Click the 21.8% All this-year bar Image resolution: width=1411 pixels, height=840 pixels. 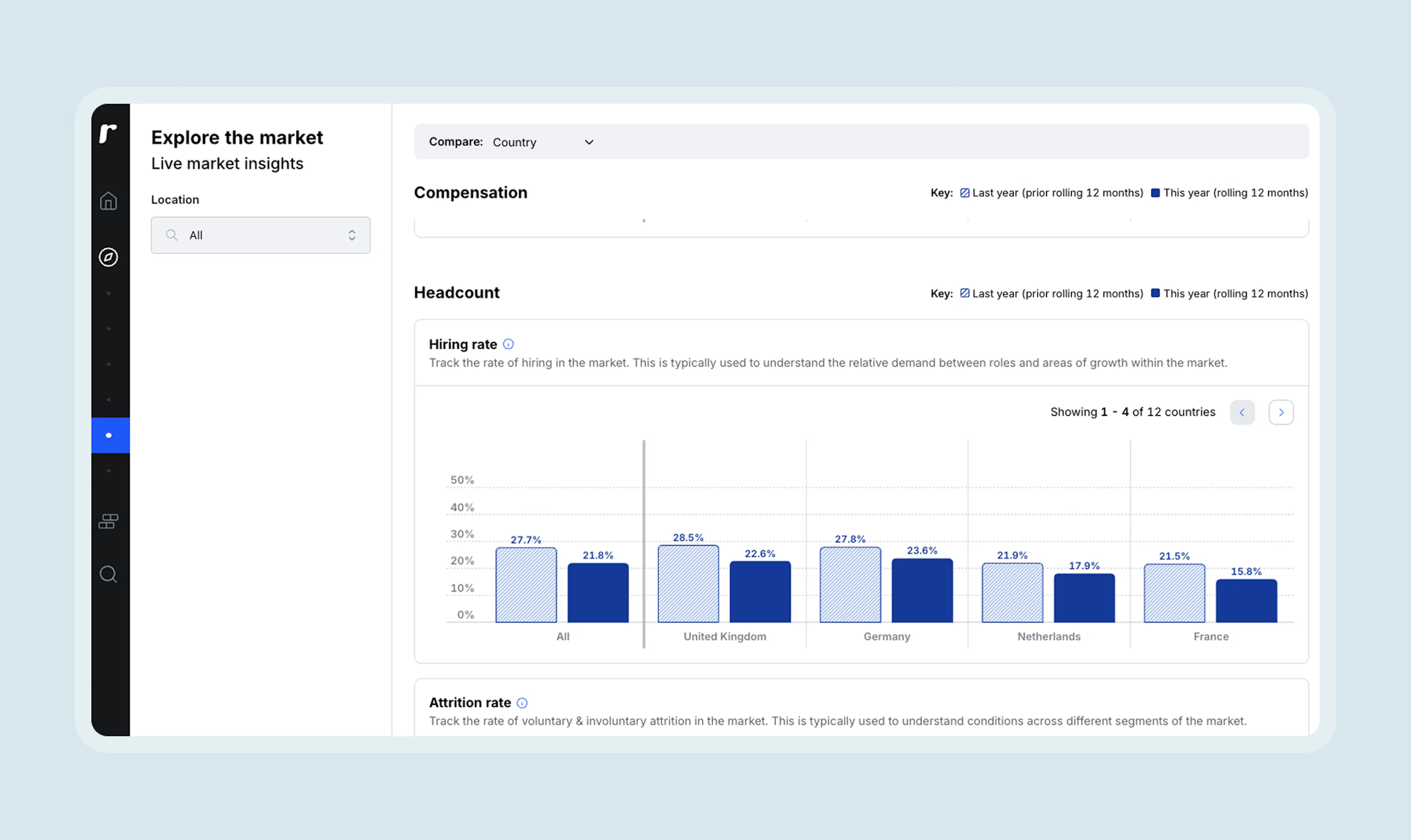[598, 593]
